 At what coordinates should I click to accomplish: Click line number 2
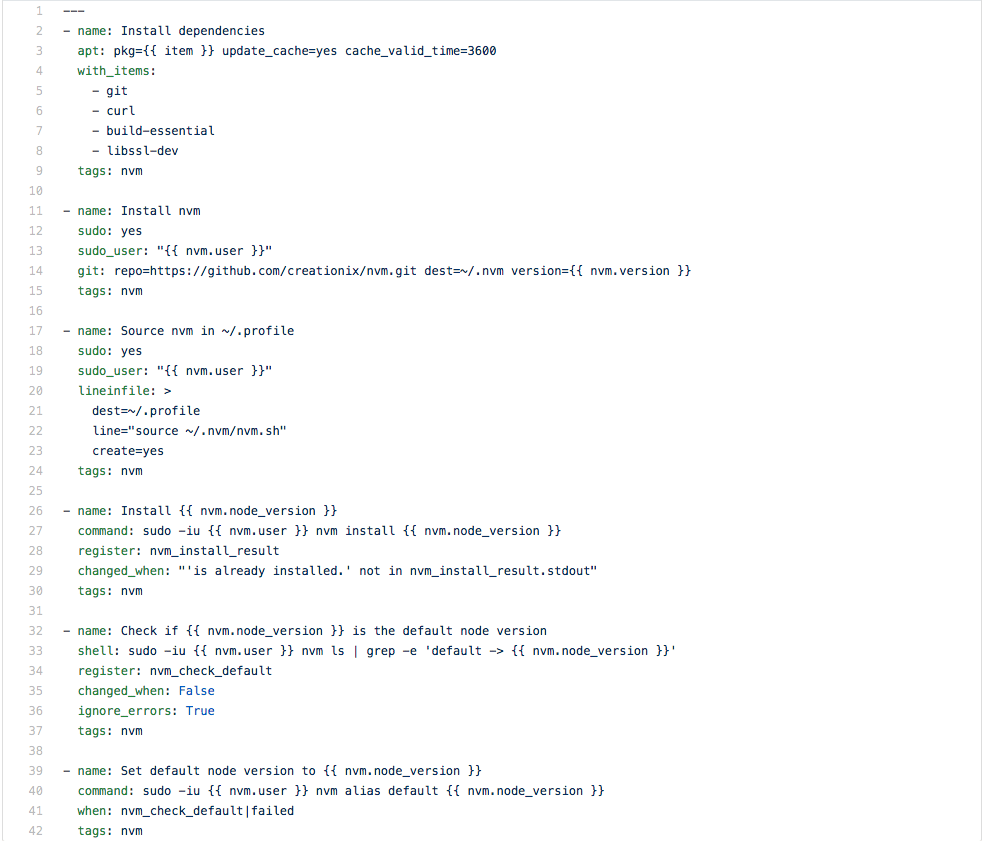(38, 31)
